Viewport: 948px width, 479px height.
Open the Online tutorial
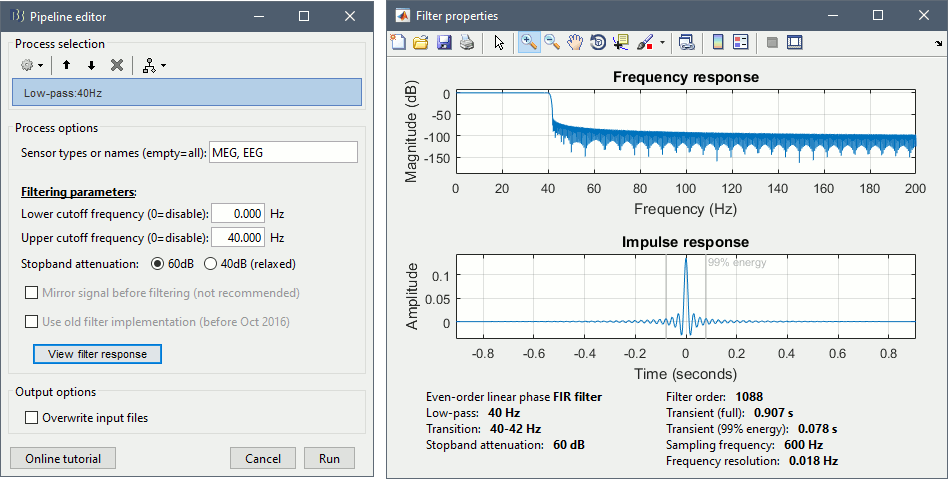pos(63,458)
